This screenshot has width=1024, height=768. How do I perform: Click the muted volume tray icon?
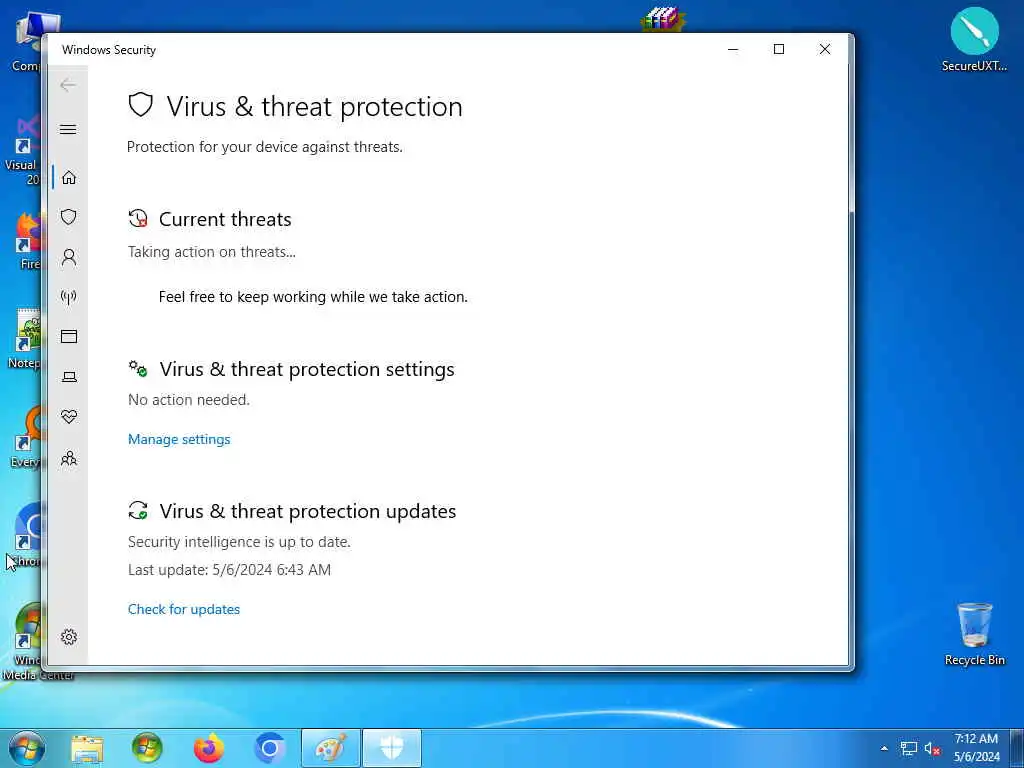click(x=933, y=749)
